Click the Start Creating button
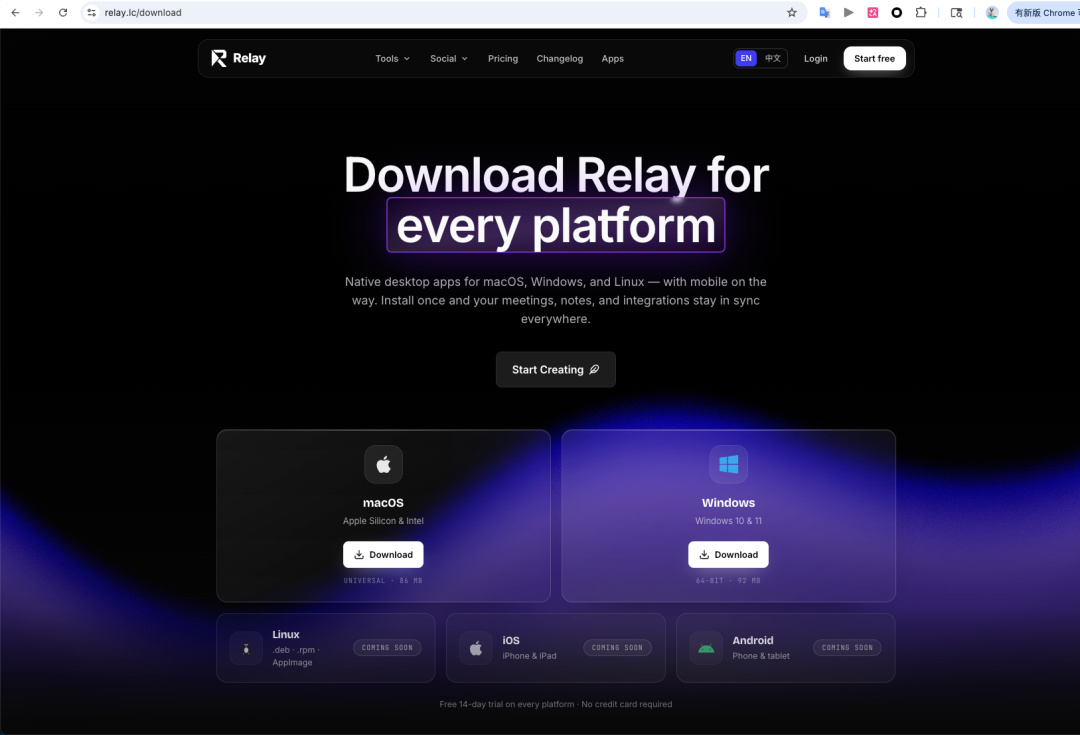 click(556, 369)
